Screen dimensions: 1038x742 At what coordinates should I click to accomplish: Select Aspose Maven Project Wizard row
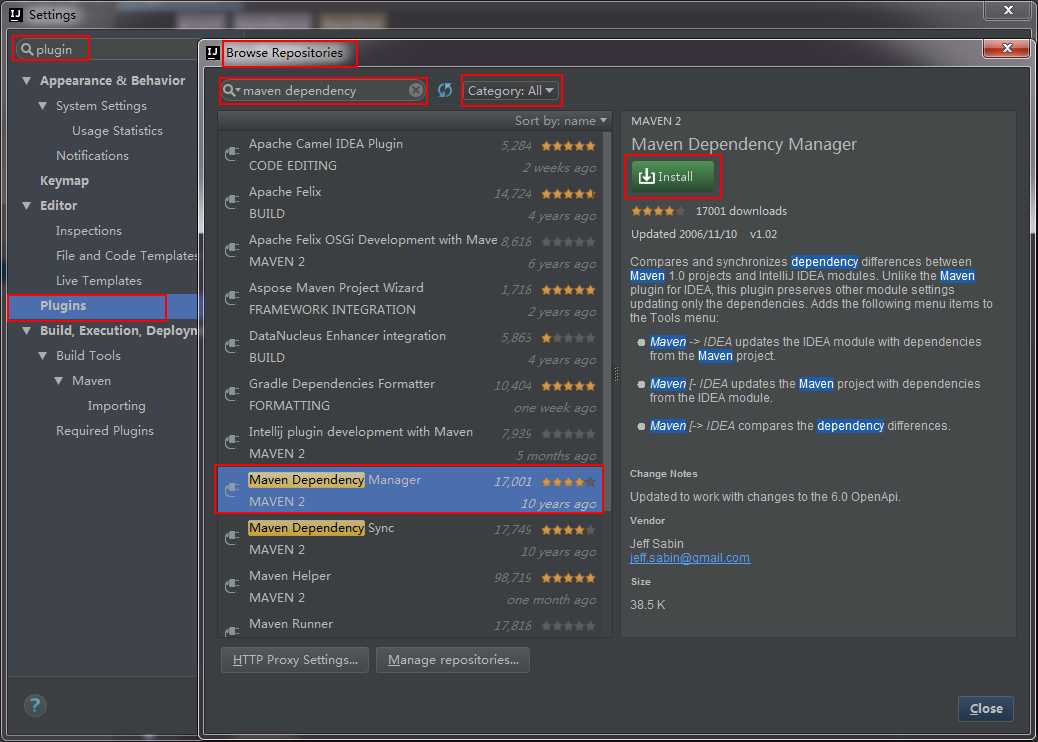410,299
